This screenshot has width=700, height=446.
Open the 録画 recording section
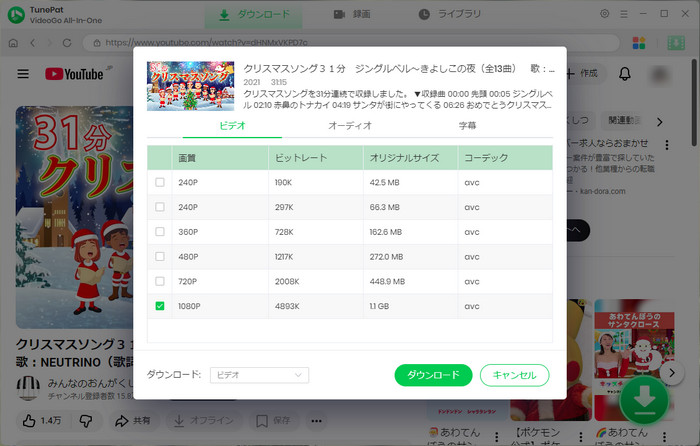(x=352, y=15)
